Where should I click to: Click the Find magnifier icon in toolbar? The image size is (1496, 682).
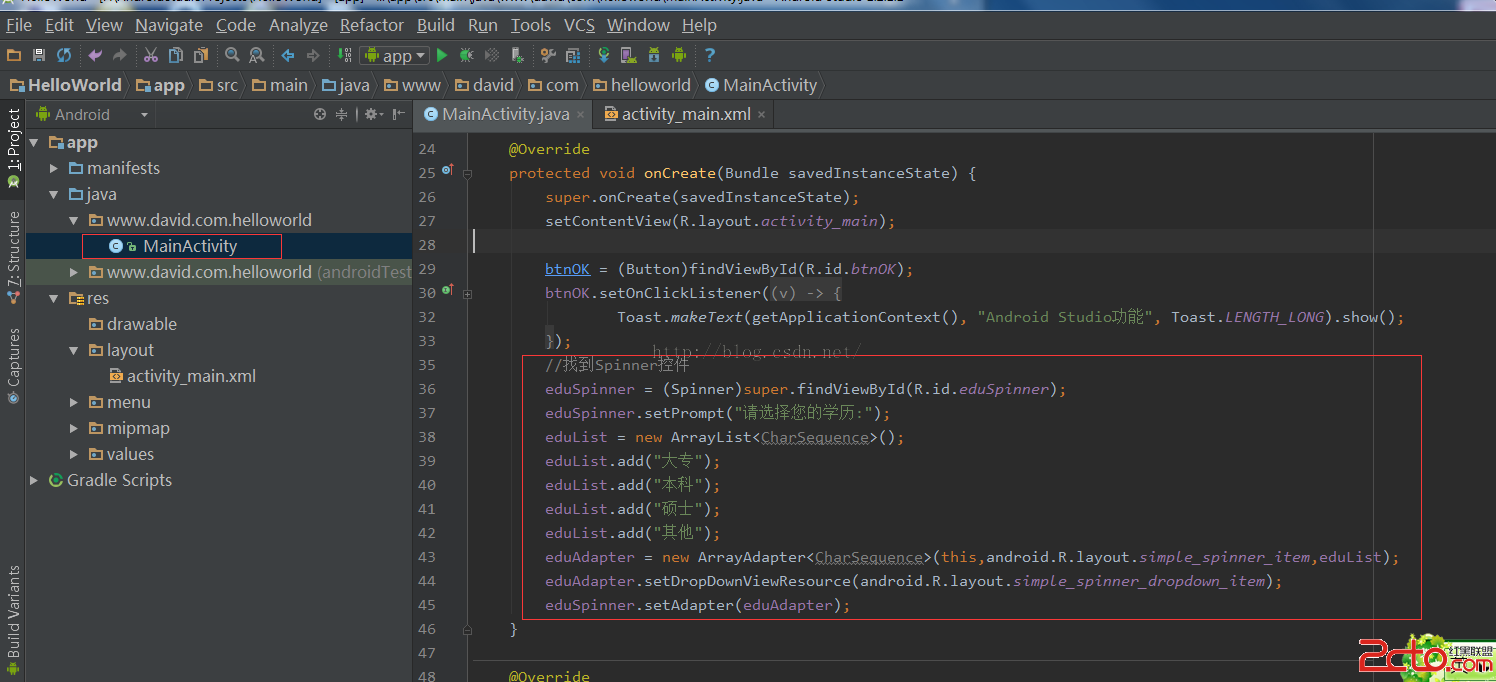pos(232,56)
